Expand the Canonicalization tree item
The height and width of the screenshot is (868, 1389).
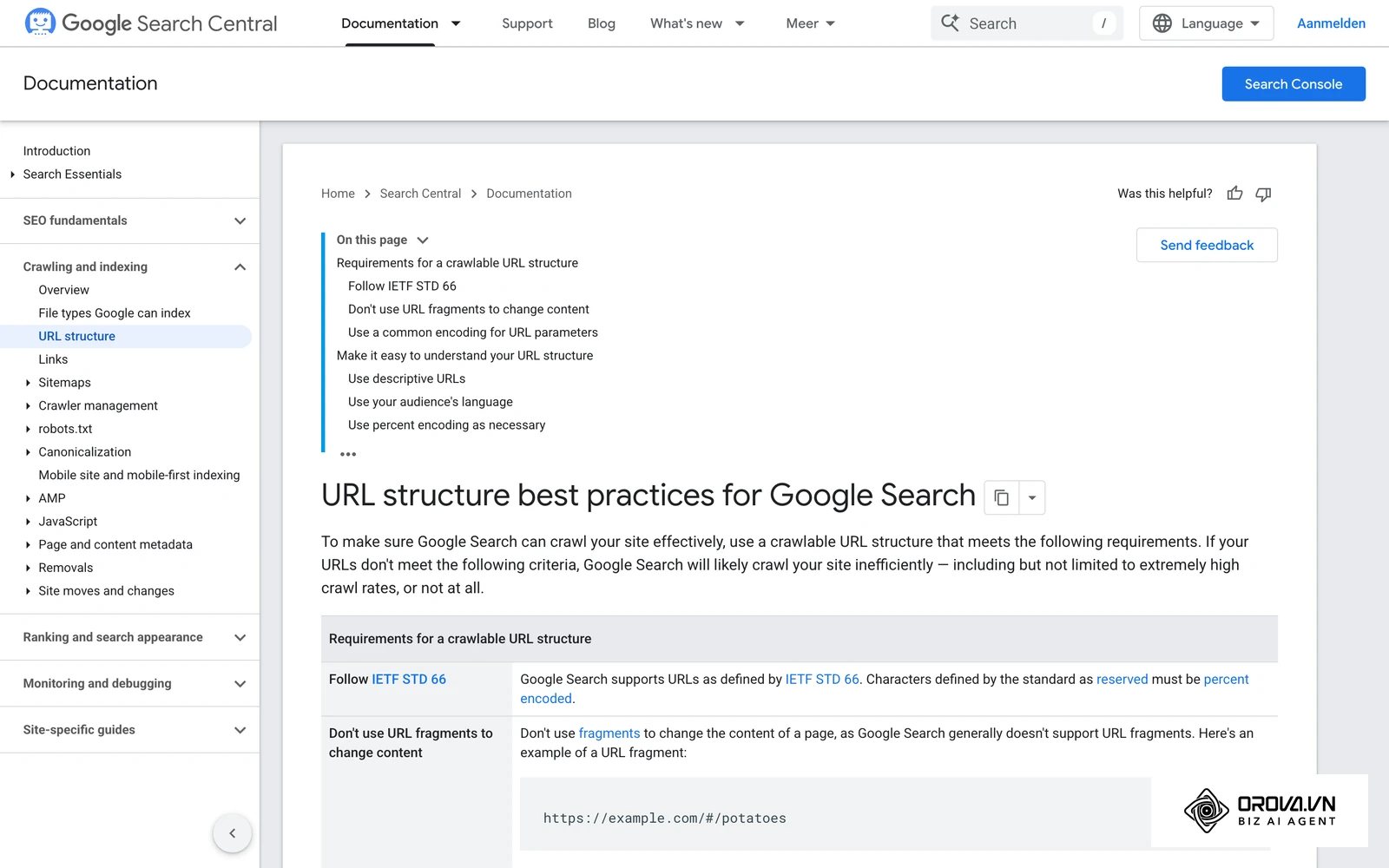point(28,452)
